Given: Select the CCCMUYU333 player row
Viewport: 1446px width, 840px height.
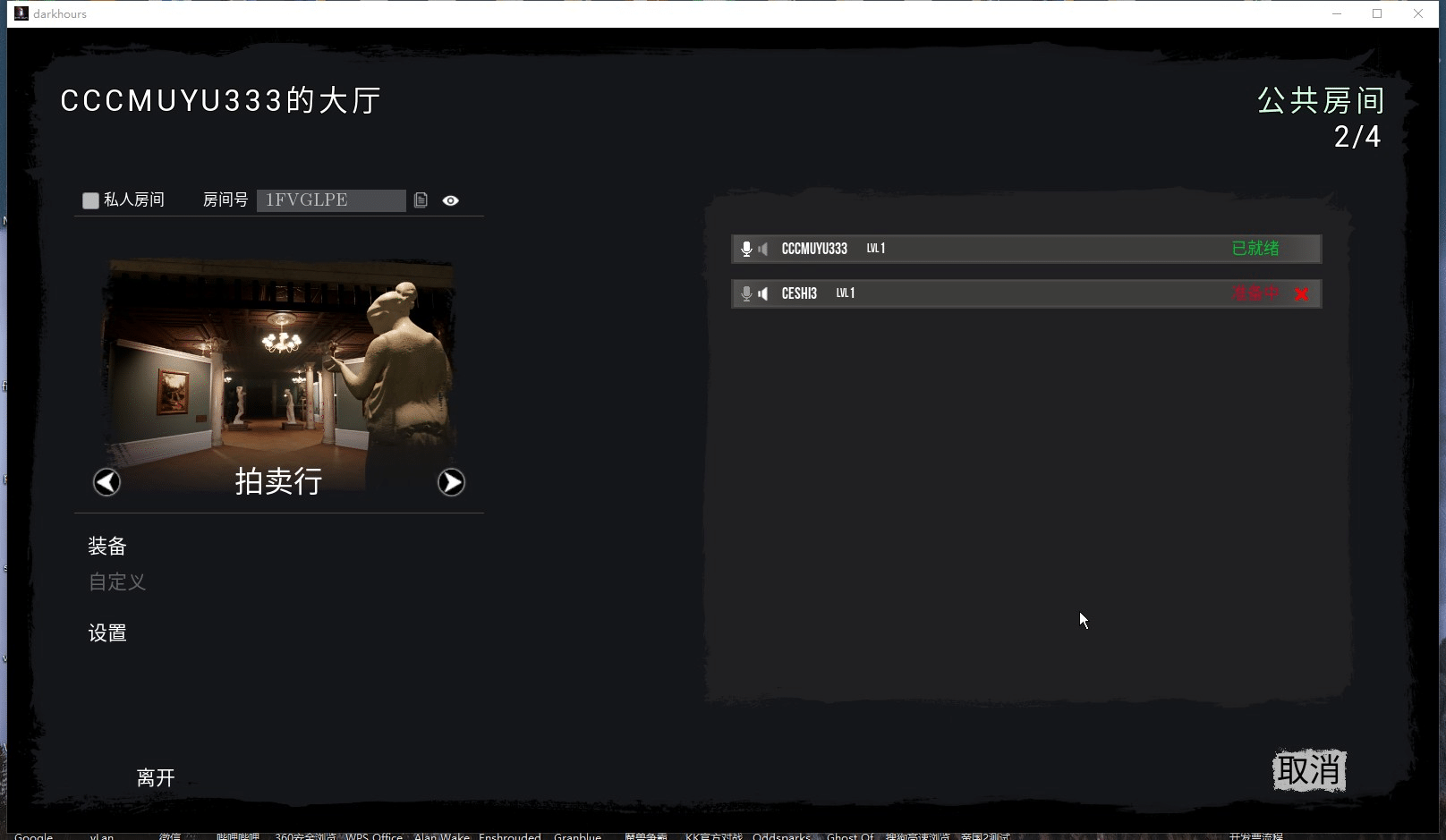Looking at the screenshot, I should pos(1026,249).
